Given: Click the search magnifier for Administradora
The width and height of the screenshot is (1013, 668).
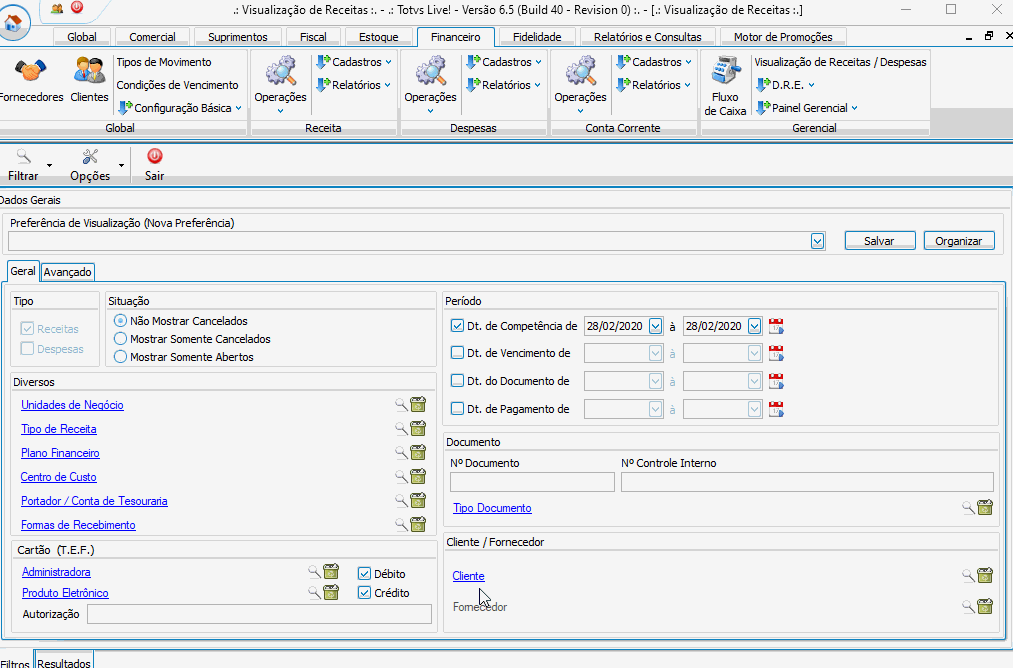Looking at the screenshot, I should tap(314, 572).
